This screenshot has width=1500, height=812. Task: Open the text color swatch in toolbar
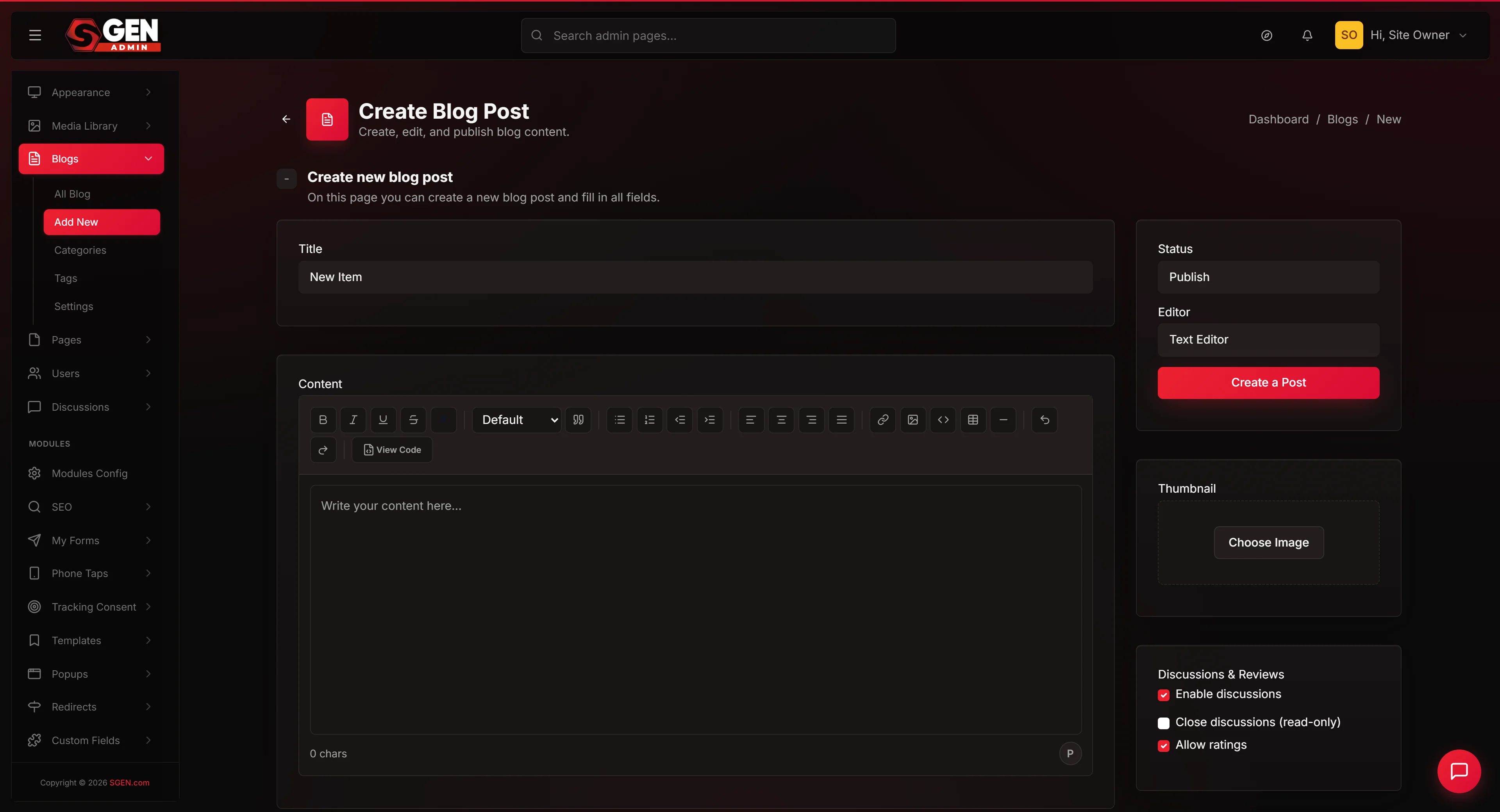click(x=443, y=420)
